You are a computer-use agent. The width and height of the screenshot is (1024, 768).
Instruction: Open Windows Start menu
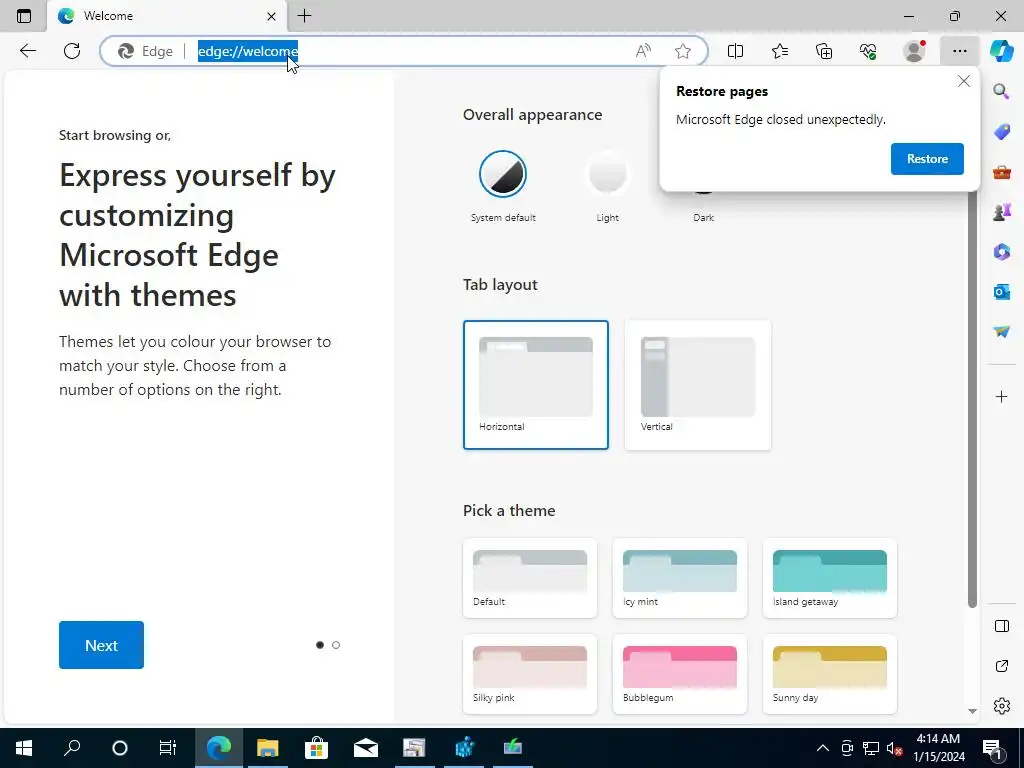24,747
